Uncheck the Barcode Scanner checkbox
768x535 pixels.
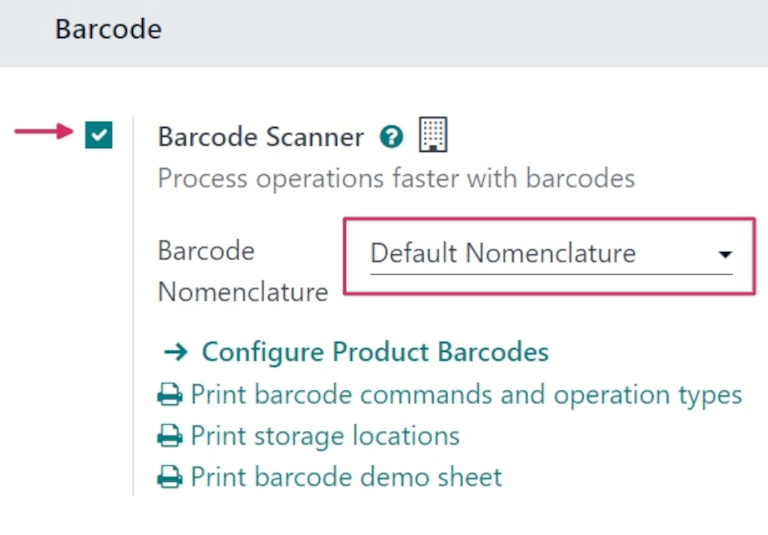click(x=98, y=135)
